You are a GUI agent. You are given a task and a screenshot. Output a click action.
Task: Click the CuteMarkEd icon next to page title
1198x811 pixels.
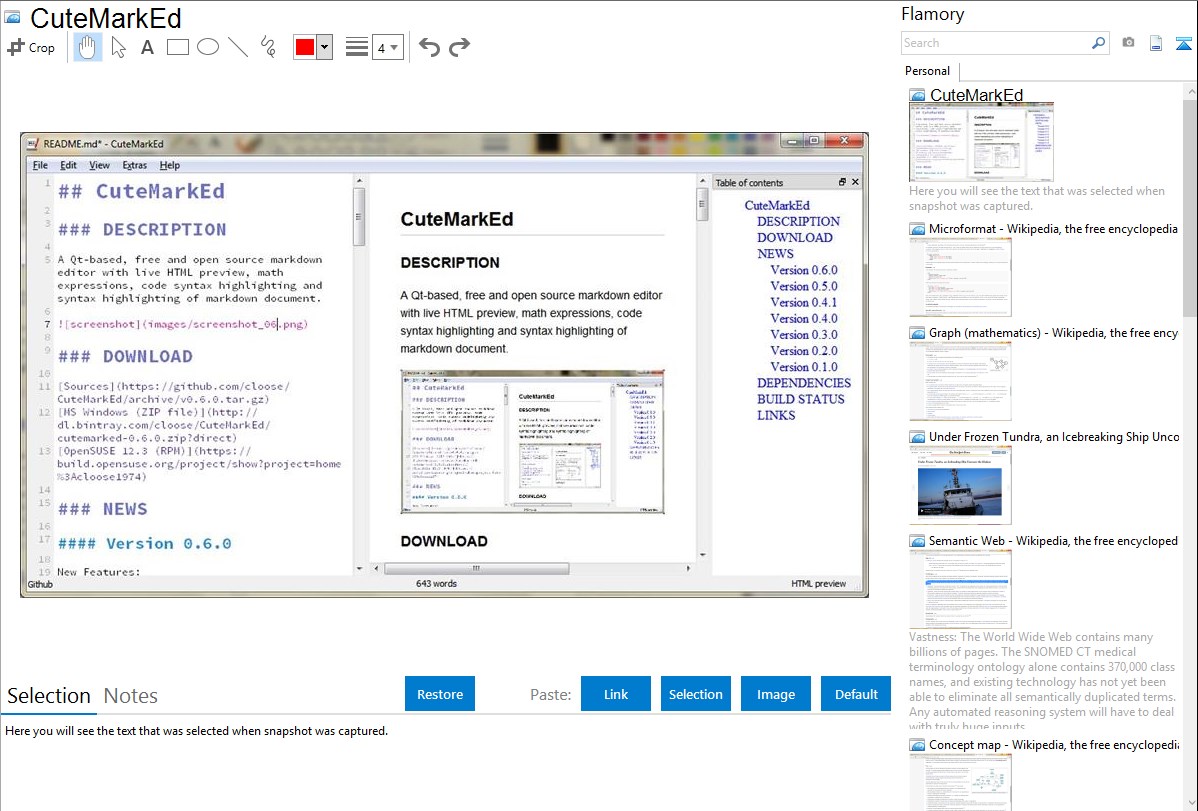(12, 18)
